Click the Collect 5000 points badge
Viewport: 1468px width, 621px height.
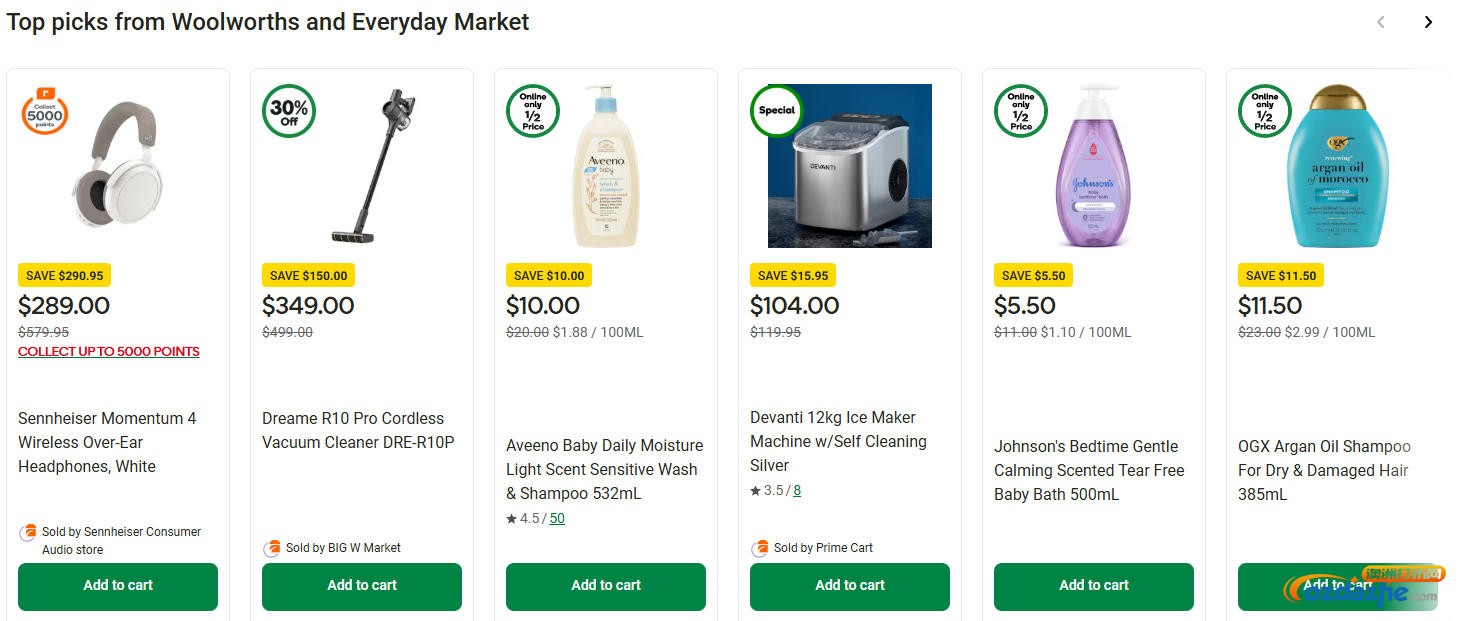(x=45, y=114)
